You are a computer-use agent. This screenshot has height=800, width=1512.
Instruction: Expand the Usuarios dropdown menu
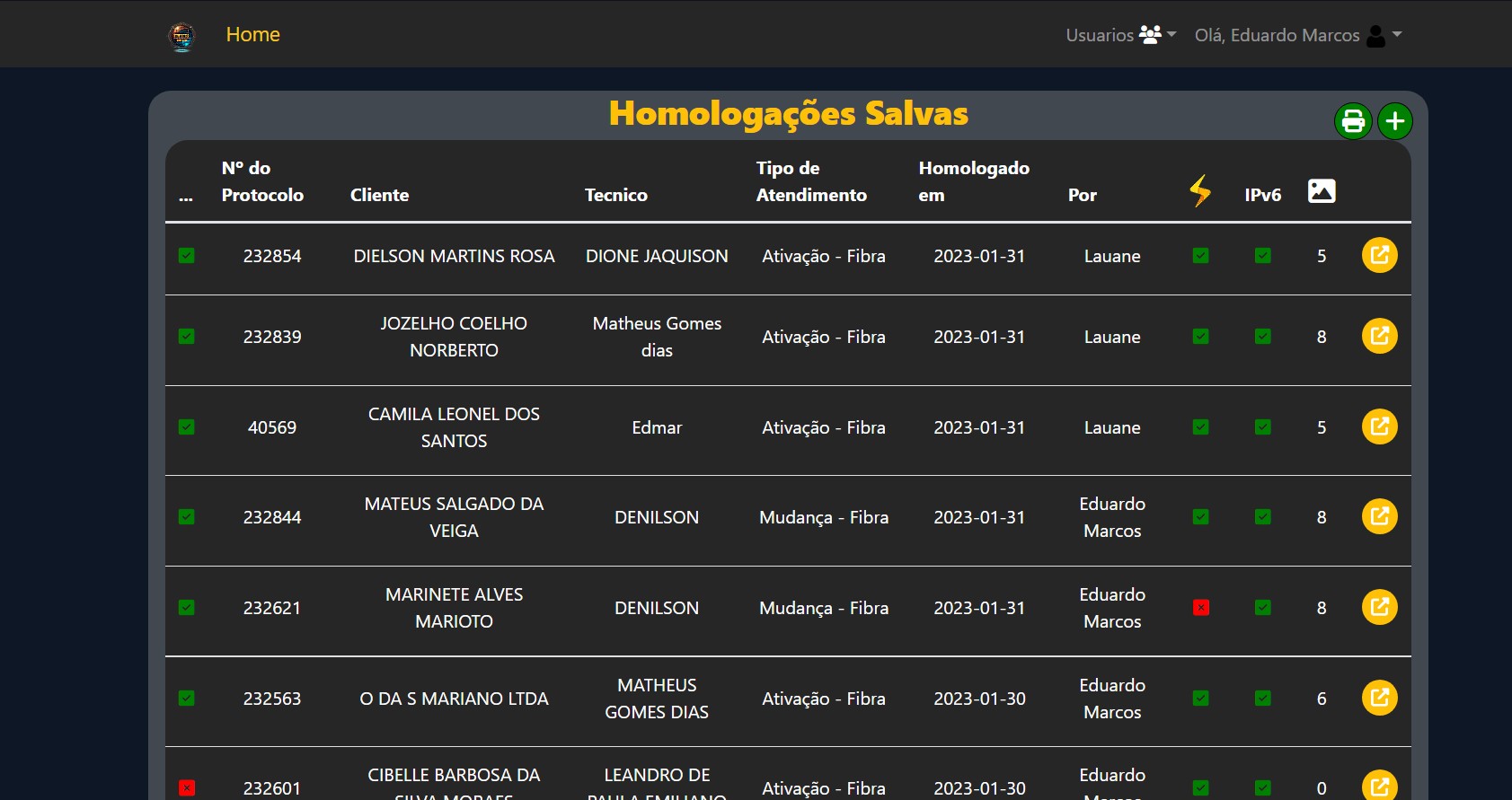tap(1120, 35)
